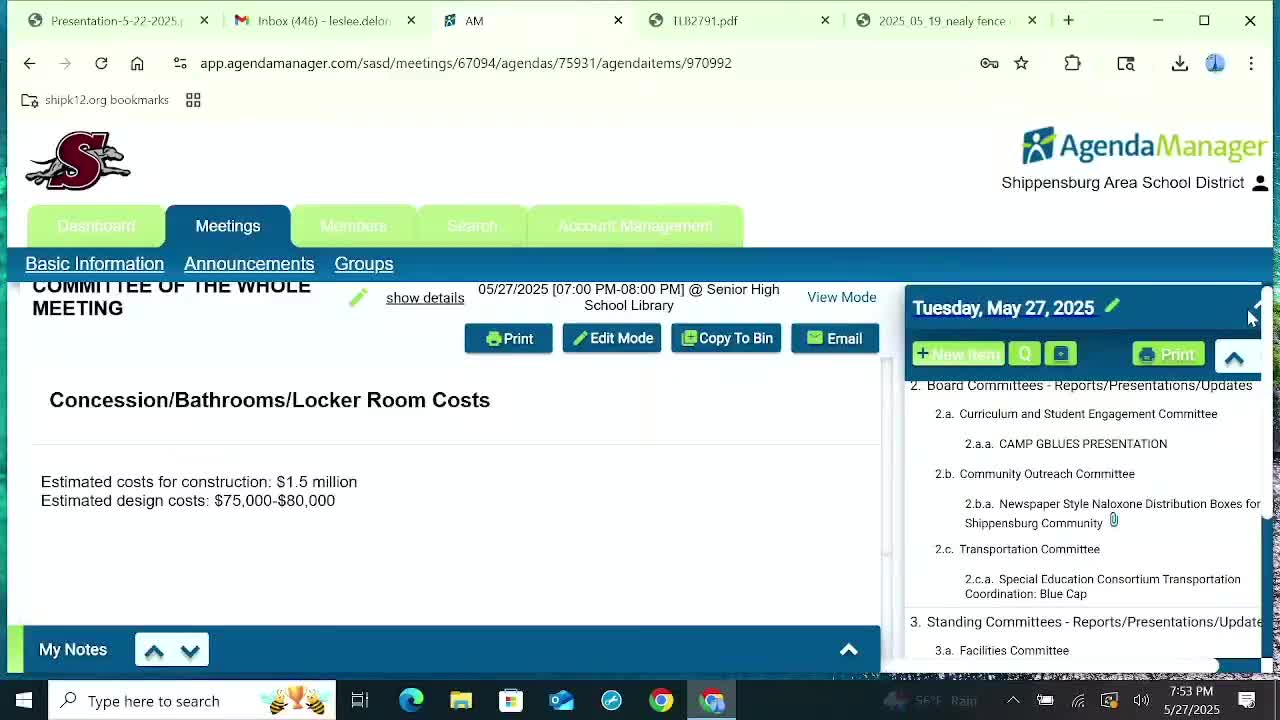Viewport: 1280px width, 720px height.
Task: Collapse the agenda outline panel
Action: coord(1234,357)
